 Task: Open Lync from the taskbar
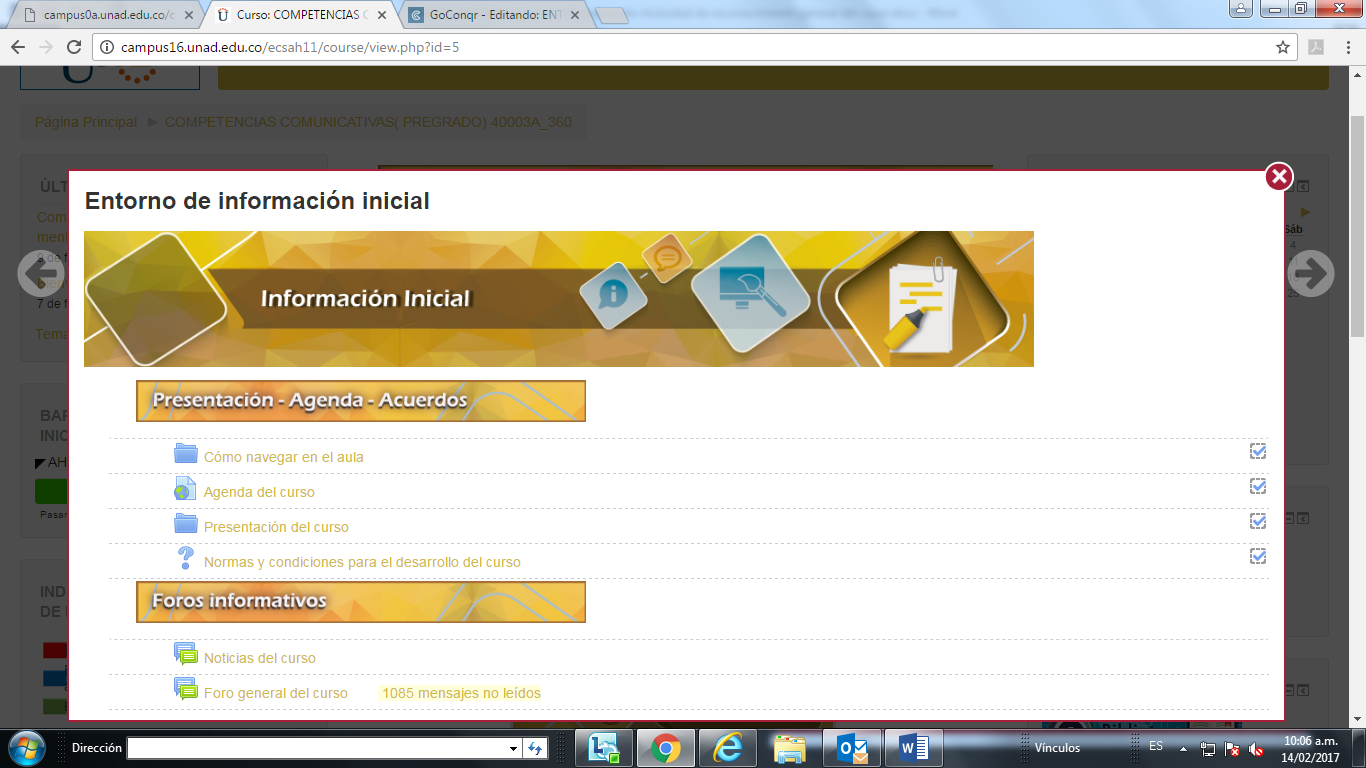click(604, 748)
